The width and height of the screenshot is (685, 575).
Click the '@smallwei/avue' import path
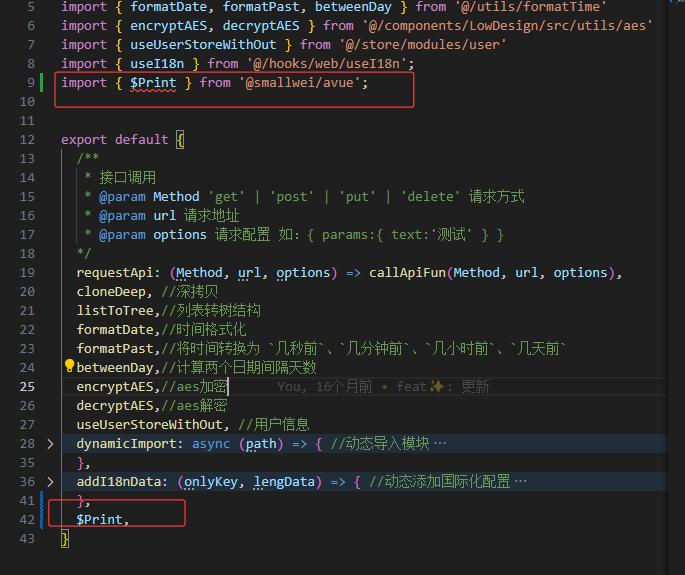(304, 82)
